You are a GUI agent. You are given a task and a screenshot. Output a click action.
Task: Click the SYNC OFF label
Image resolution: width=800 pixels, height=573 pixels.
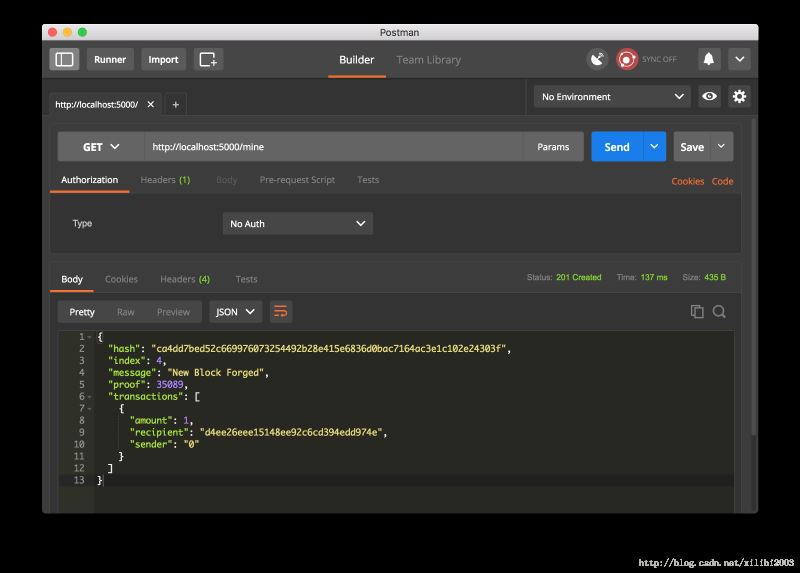coord(659,59)
